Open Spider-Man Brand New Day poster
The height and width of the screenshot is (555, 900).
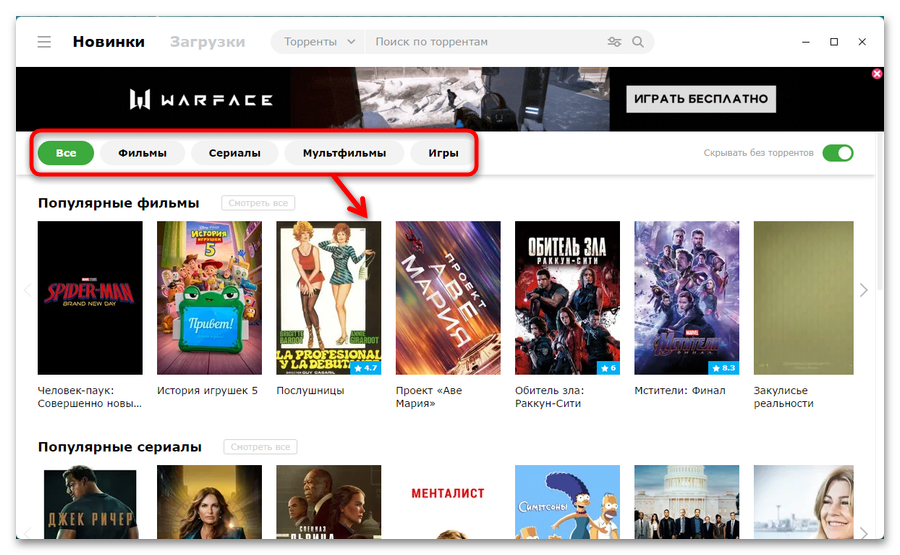click(x=90, y=298)
